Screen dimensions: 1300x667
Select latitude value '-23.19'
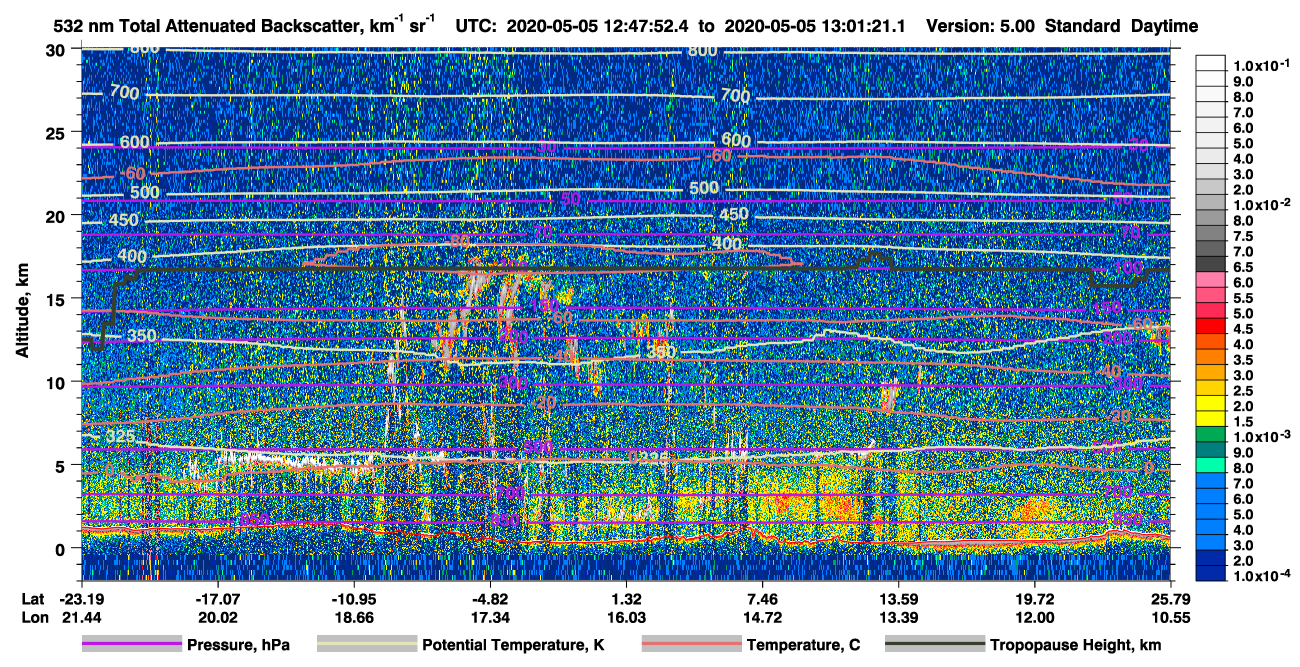81,599
